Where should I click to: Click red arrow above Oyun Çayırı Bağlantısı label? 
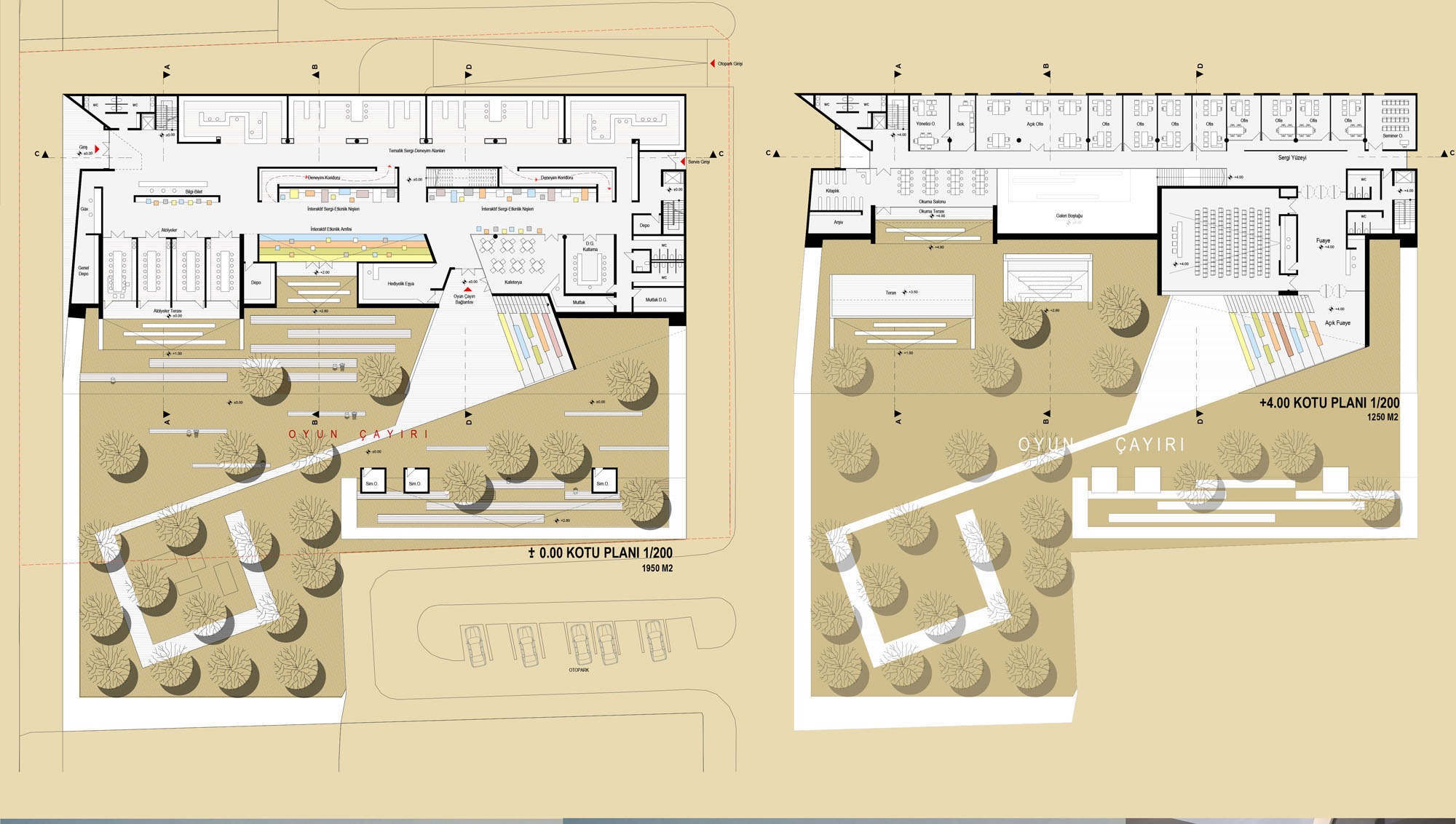pyautogui.click(x=467, y=290)
